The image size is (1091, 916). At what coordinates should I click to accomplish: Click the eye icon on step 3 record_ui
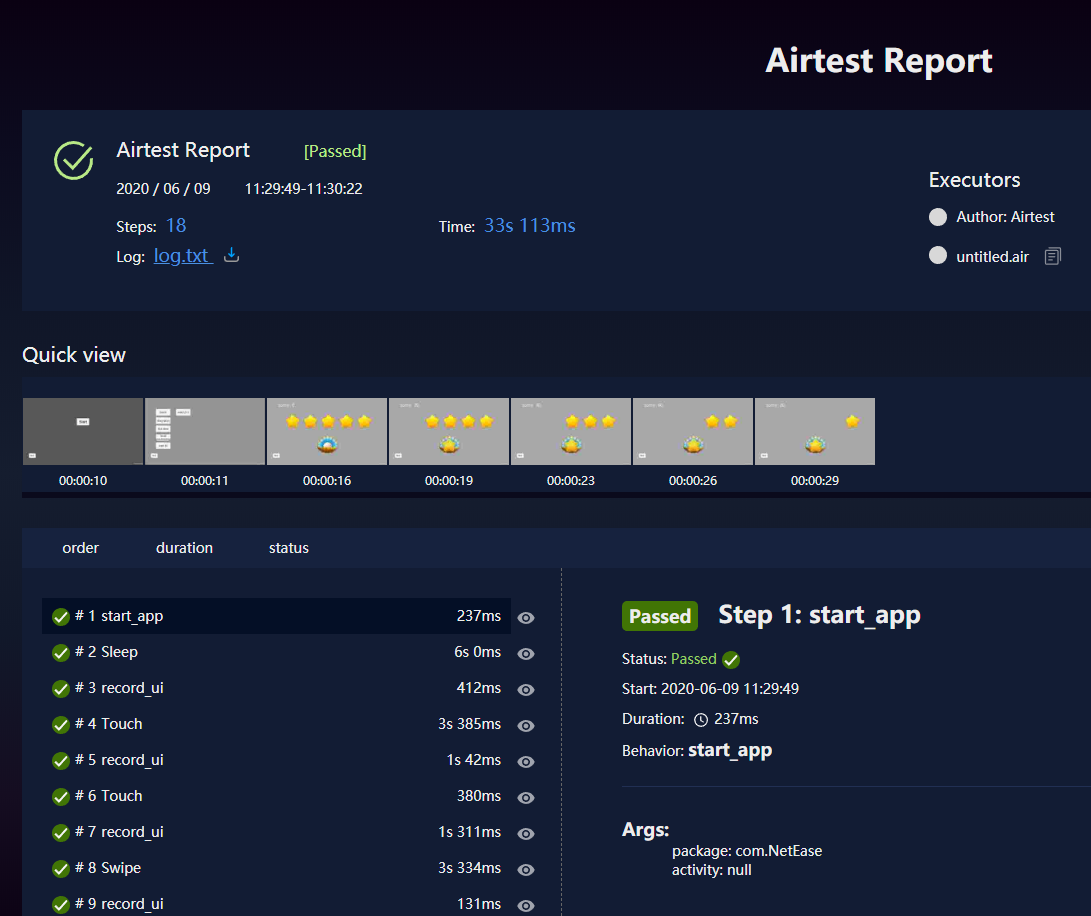click(526, 690)
